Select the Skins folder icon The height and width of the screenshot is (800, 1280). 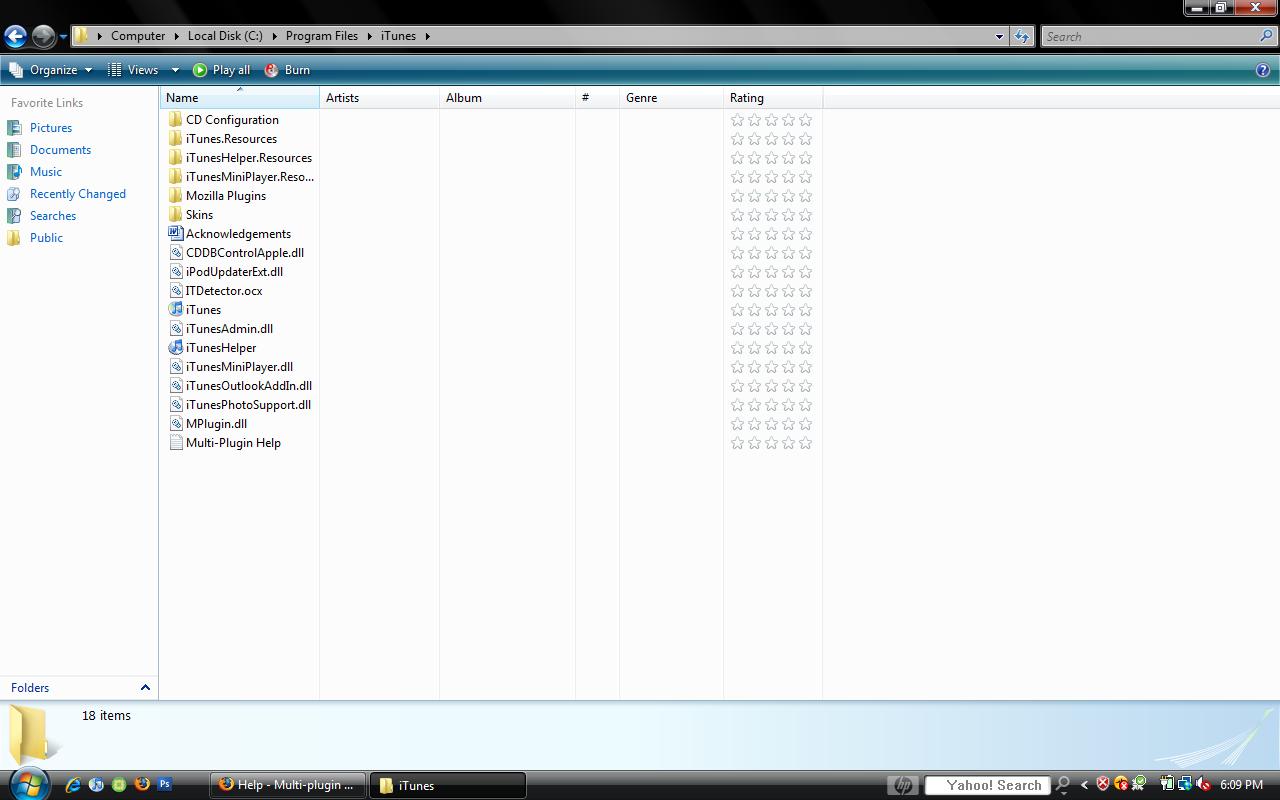[176, 215]
